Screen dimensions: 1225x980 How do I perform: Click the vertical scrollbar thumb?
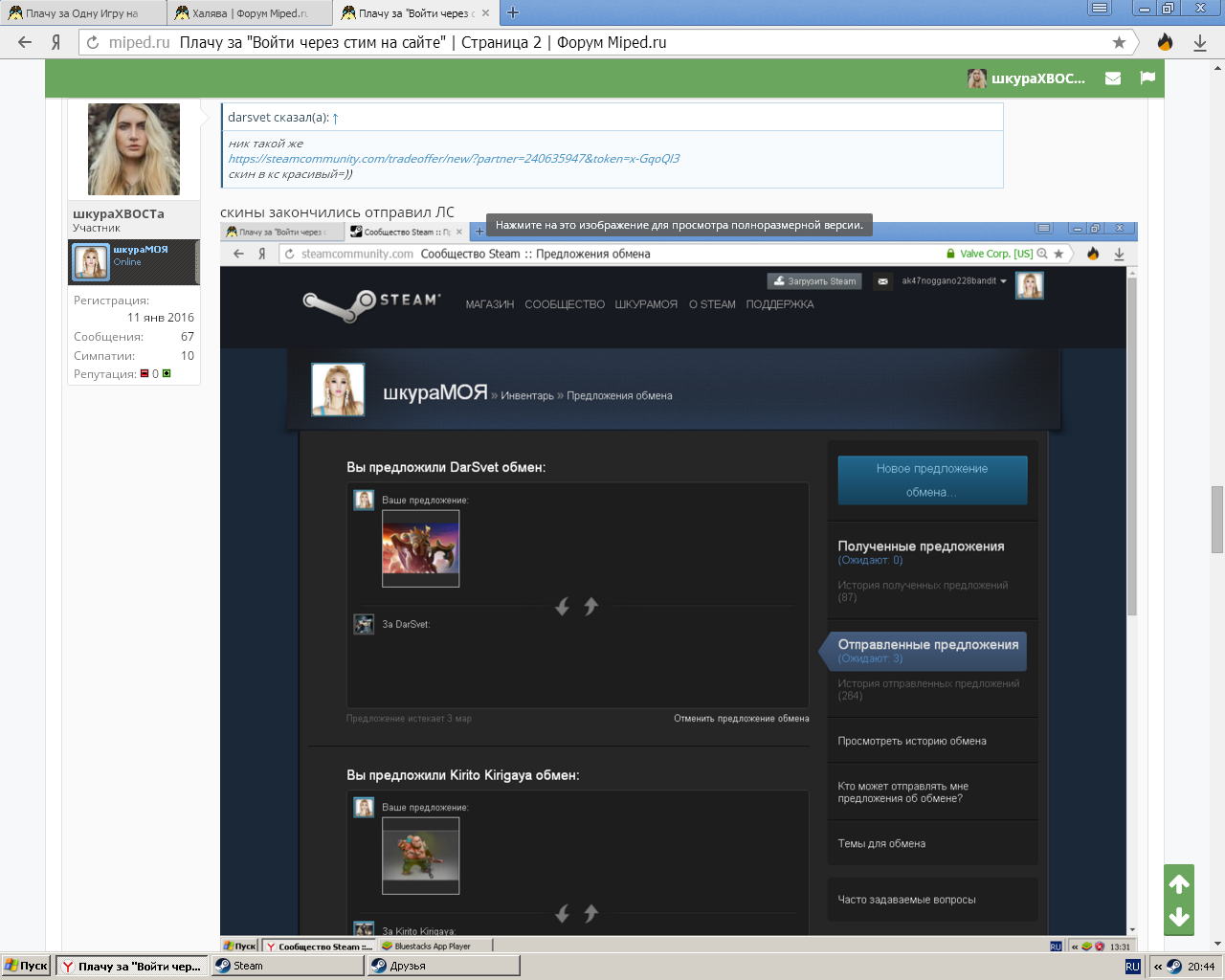[1217, 520]
